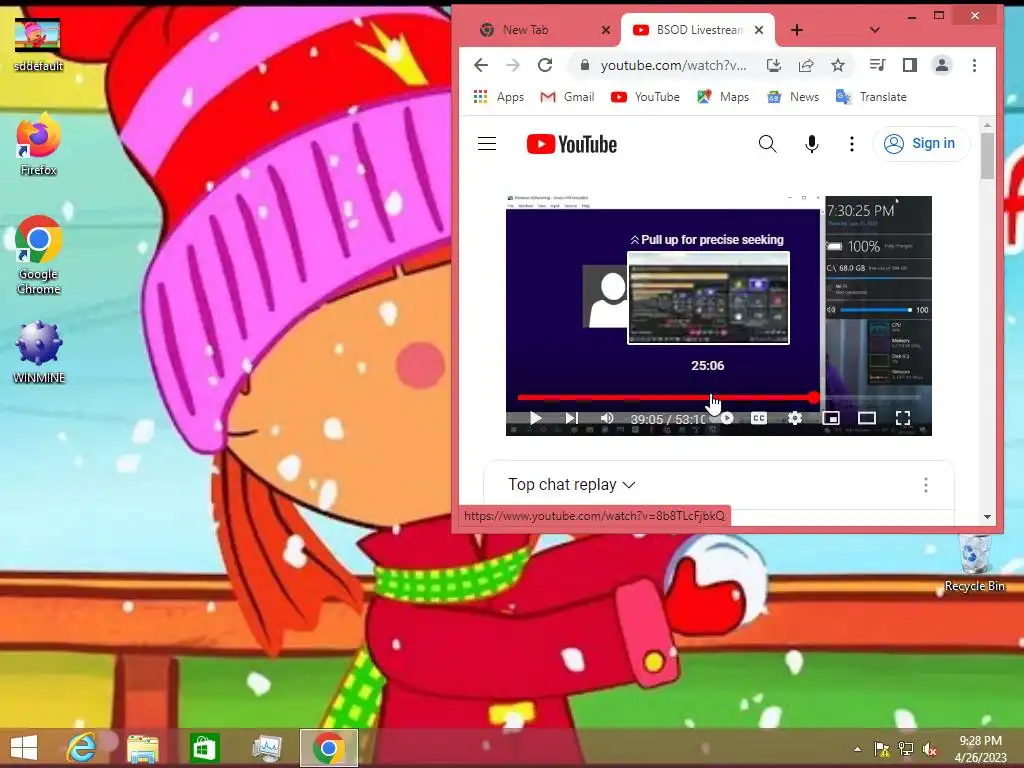This screenshot has height=768, width=1024.
Task: Close the New Tab tab
Action: (605, 30)
